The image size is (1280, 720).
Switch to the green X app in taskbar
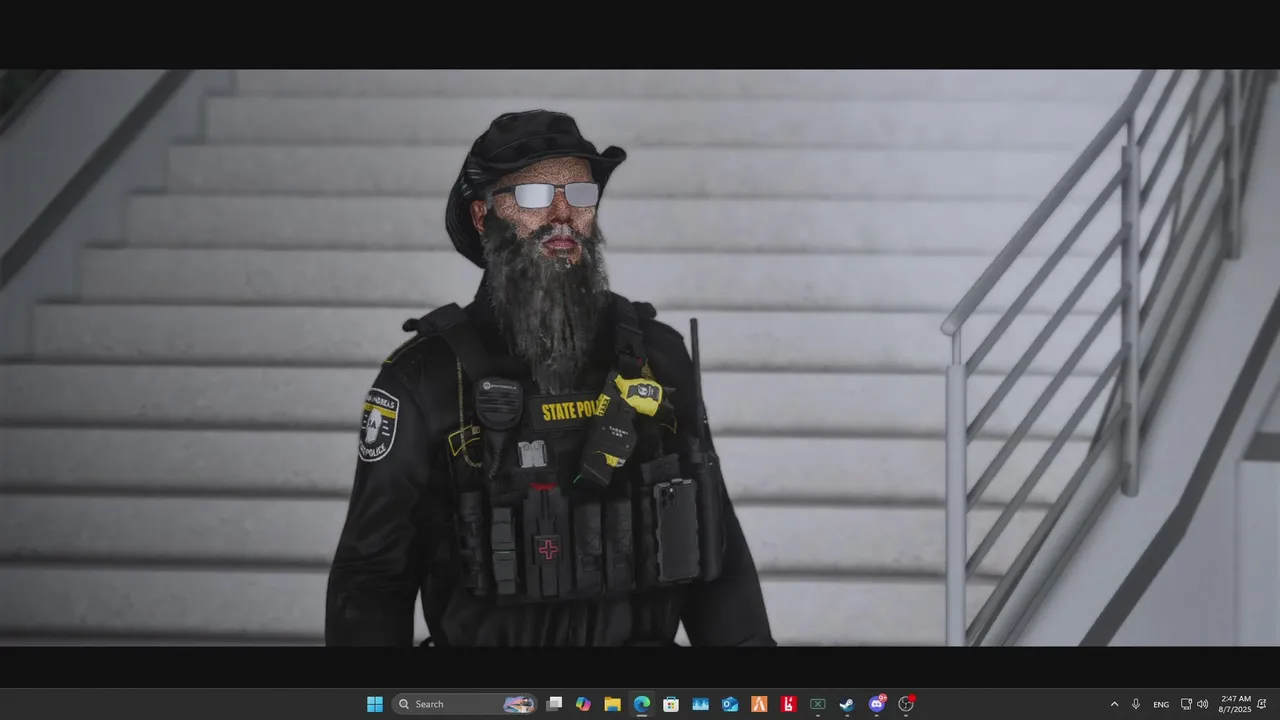click(x=817, y=704)
